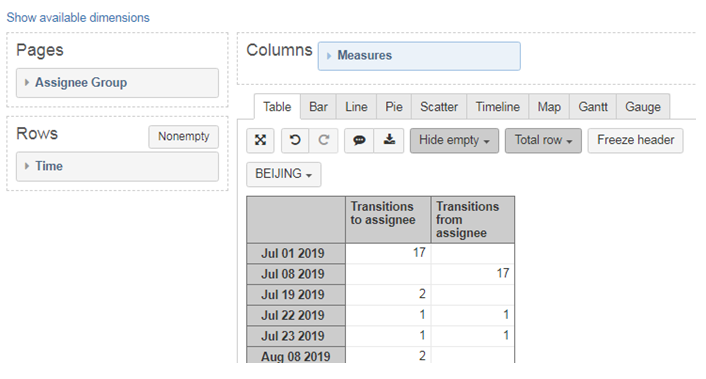Image resolution: width=706 pixels, height=379 pixels.
Task: Switch to the Bar chart tab
Action: pyautogui.click(x=318, y=107)
